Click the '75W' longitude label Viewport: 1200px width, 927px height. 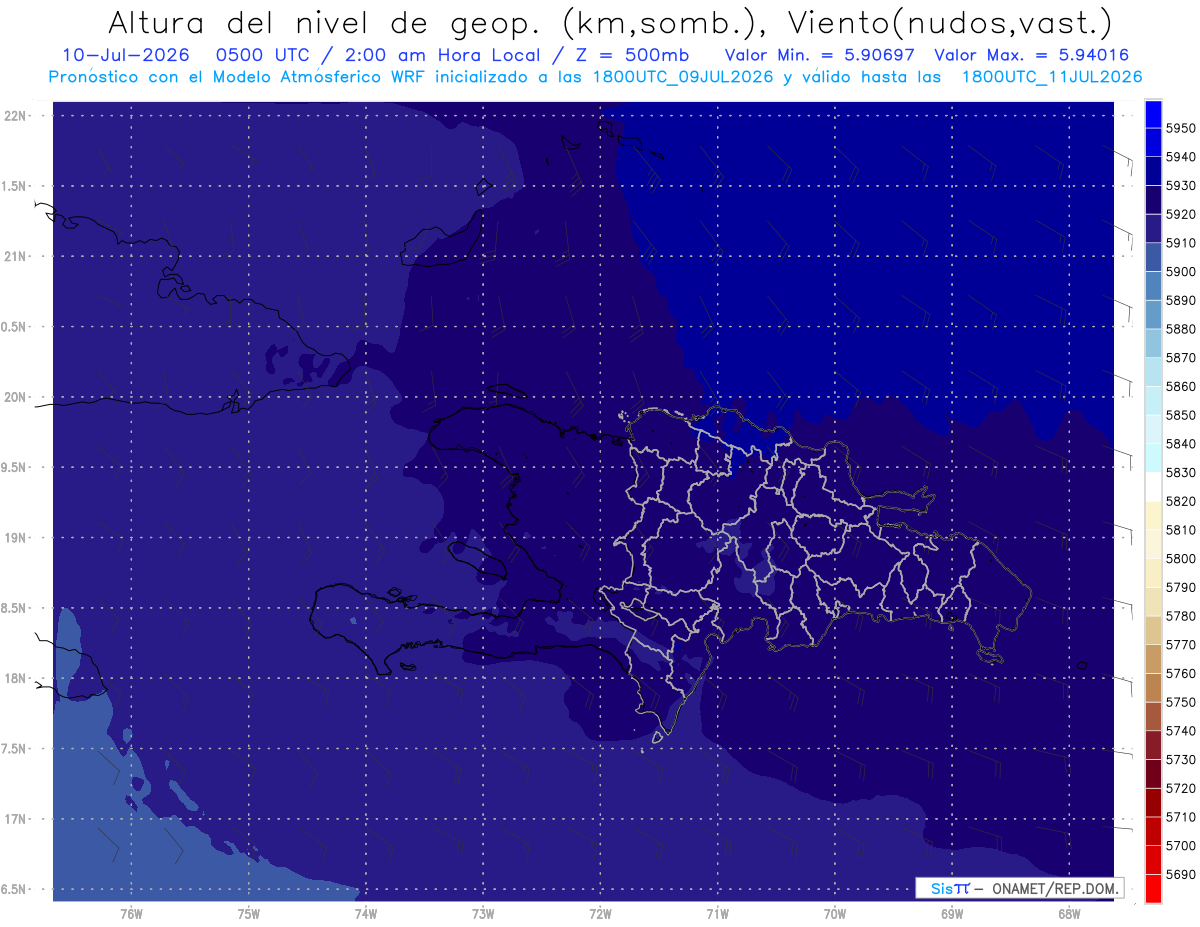coord(248,913)
